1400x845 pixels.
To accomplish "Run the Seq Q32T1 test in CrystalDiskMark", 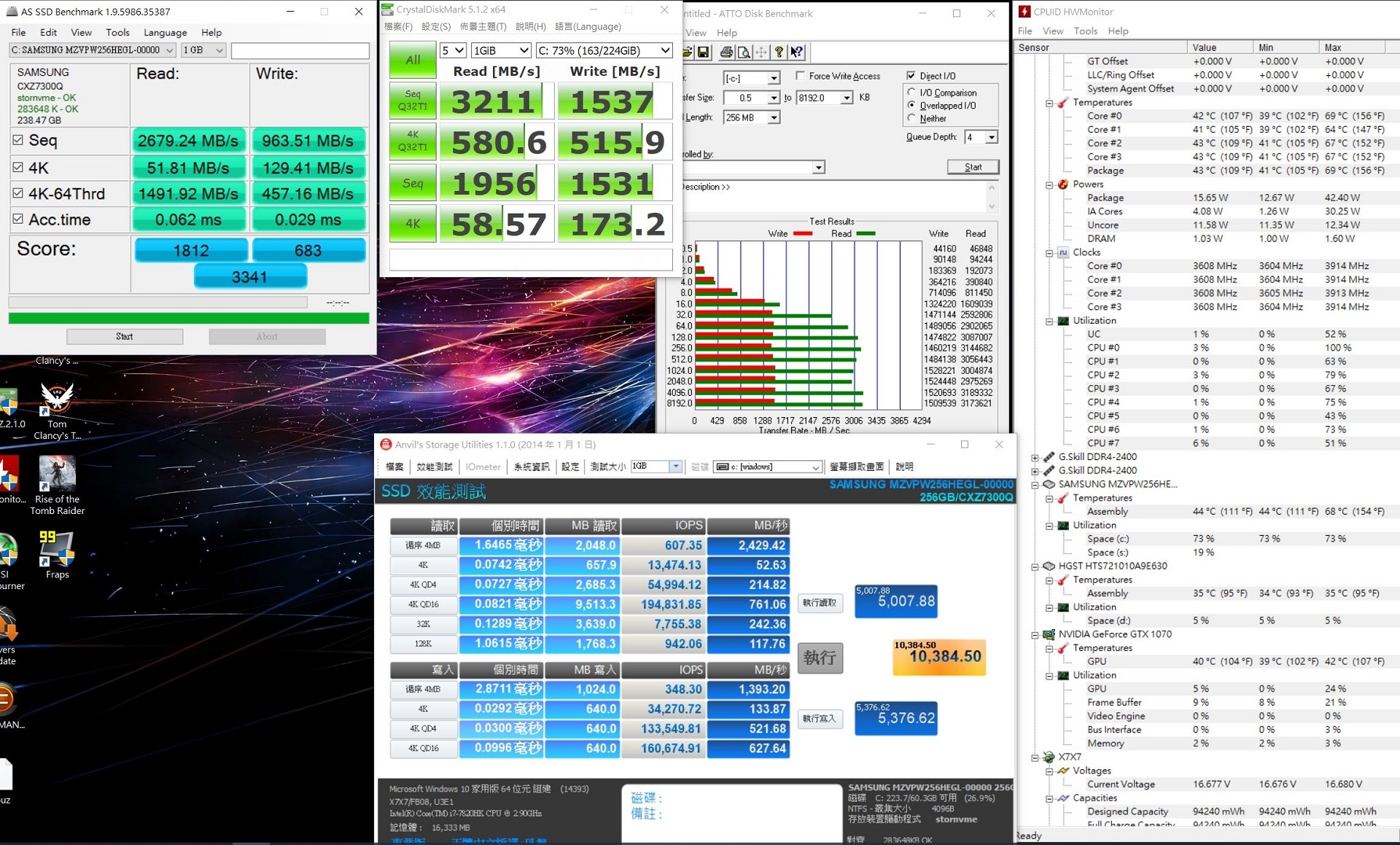I will point(413,101).
